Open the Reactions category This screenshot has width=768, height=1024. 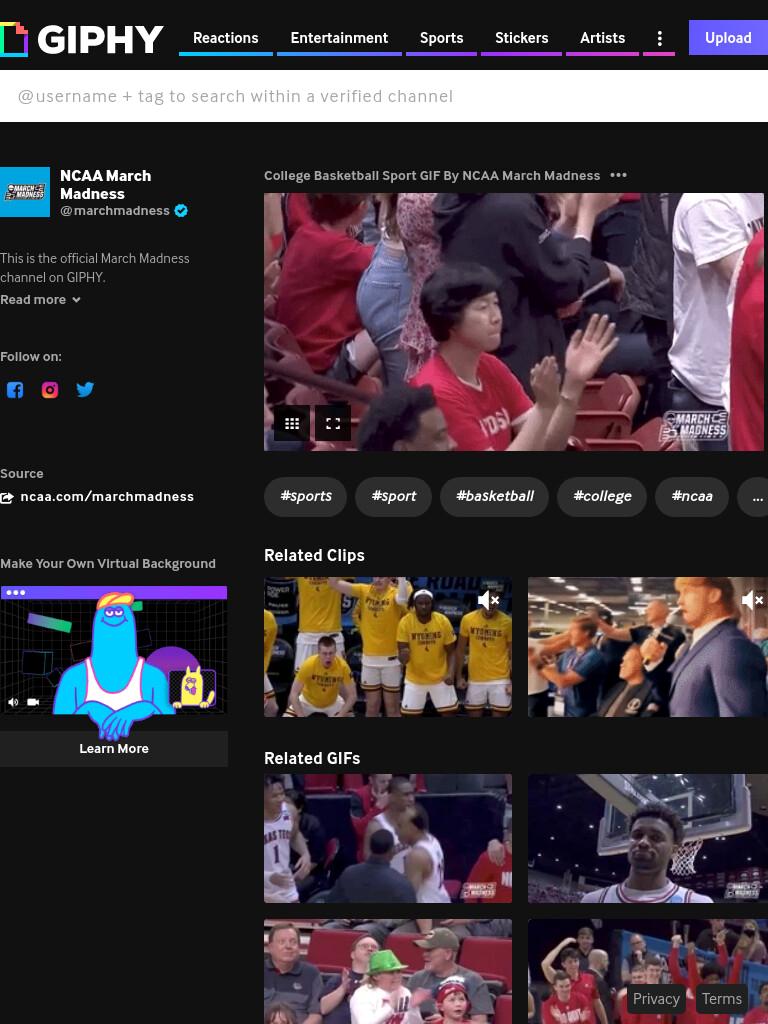coord(226,38)
